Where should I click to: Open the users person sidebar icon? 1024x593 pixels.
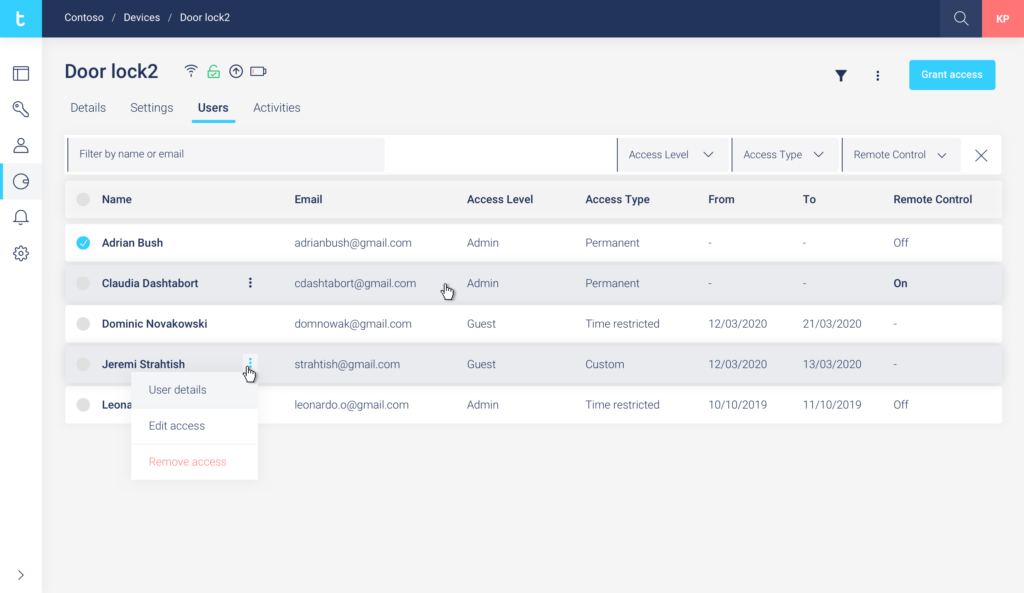[21, 145]
